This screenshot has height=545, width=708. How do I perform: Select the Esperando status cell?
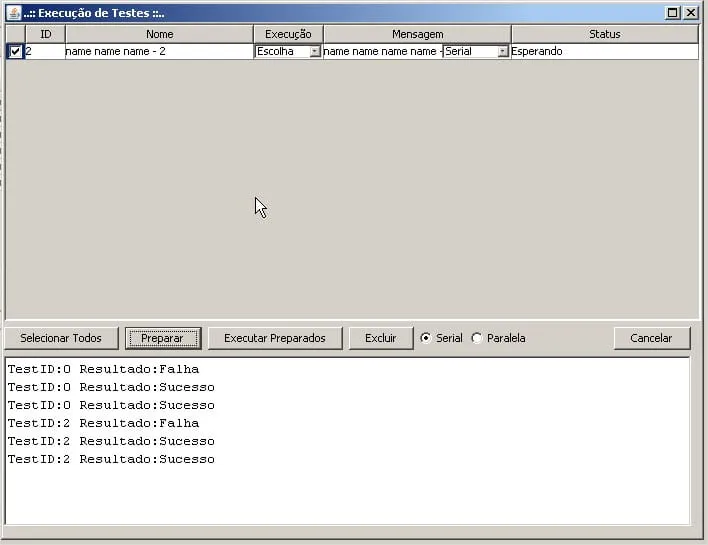[x=605, y=51]
